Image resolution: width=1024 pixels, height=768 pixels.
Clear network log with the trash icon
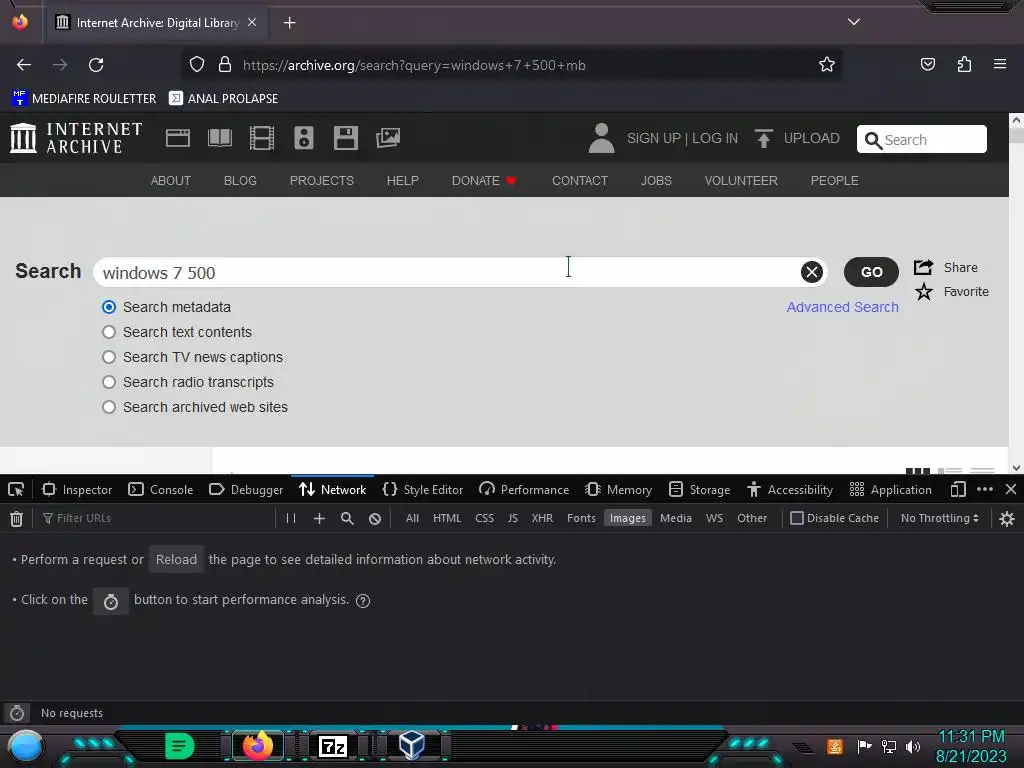[x=16, y=519]
